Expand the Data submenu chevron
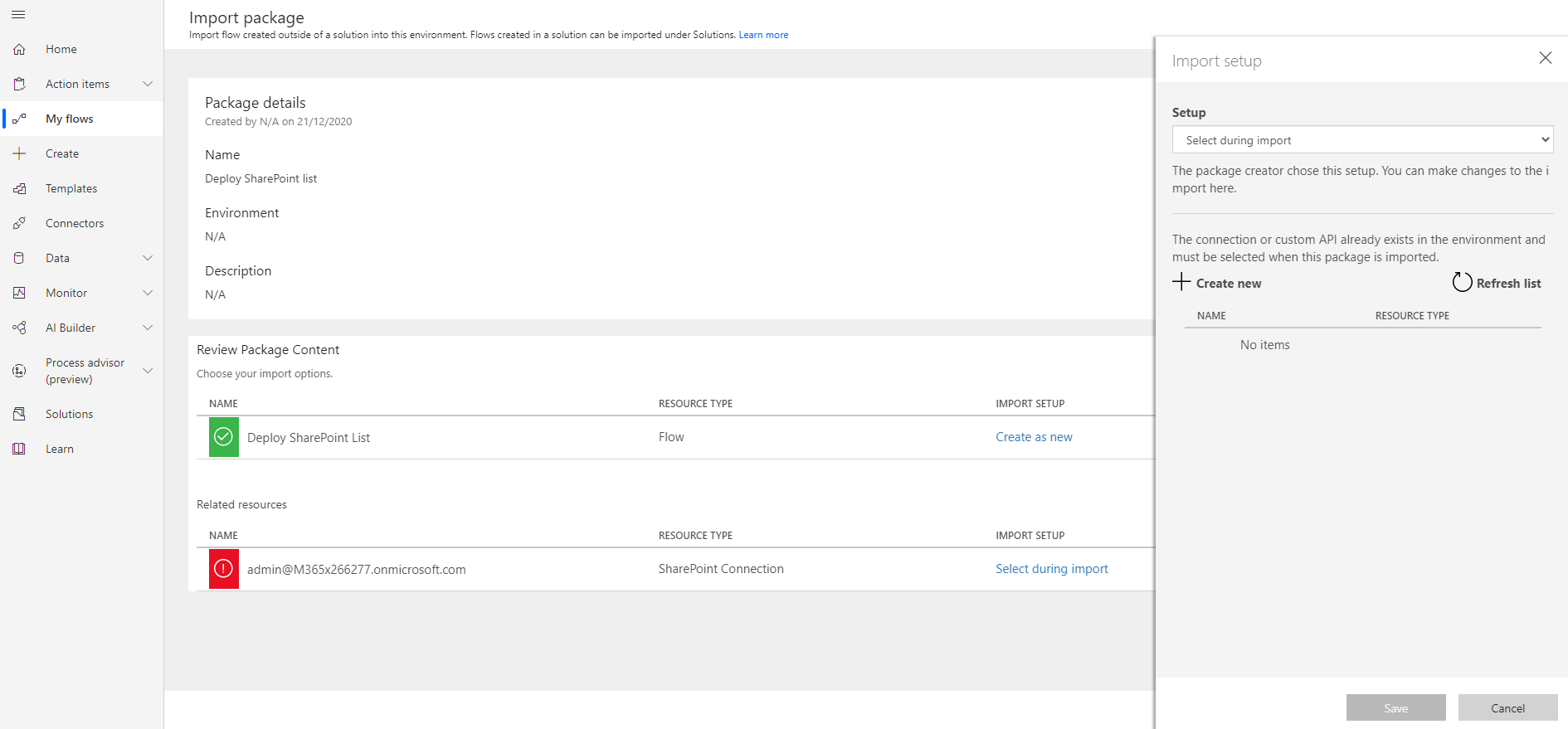This screenshot has width=1568, height=729. coord(148,258)
